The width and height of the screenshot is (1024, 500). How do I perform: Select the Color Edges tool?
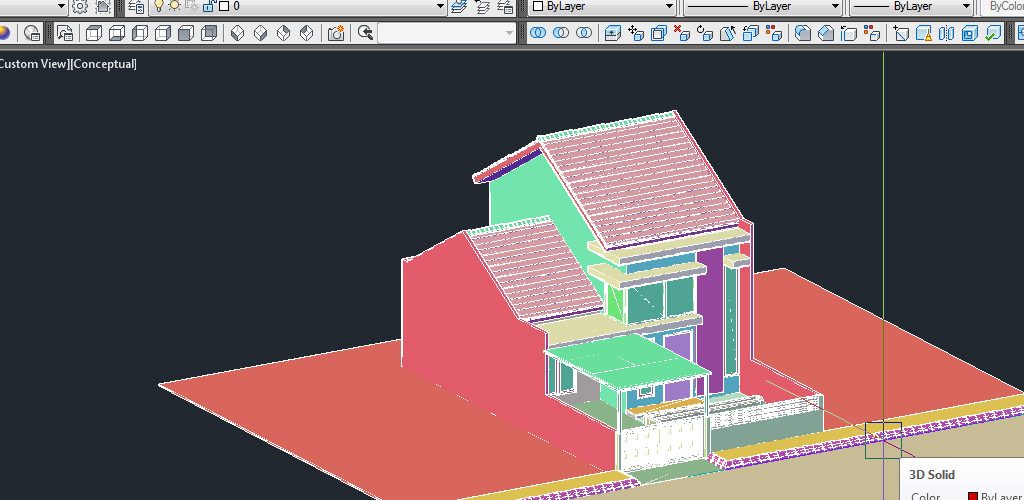click(x=871, y=33)
